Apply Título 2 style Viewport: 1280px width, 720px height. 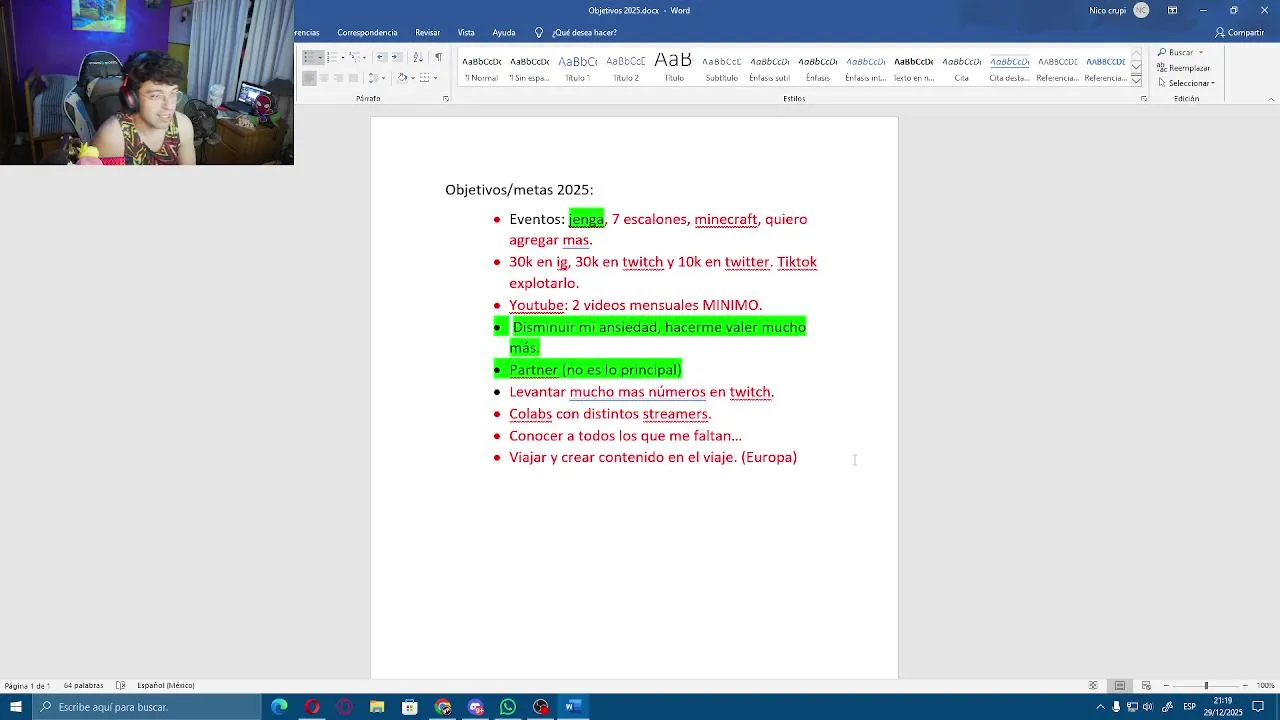click(625, 68)
